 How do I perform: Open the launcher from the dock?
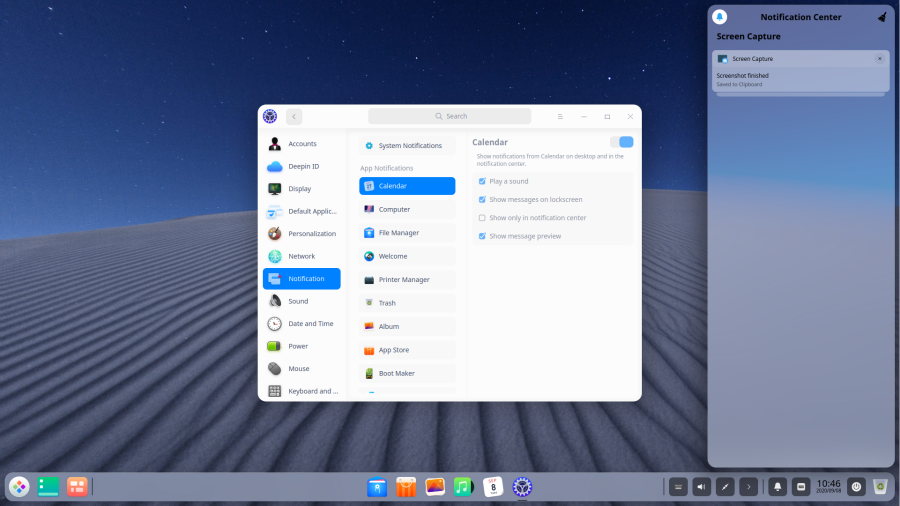tap(19, 486)
